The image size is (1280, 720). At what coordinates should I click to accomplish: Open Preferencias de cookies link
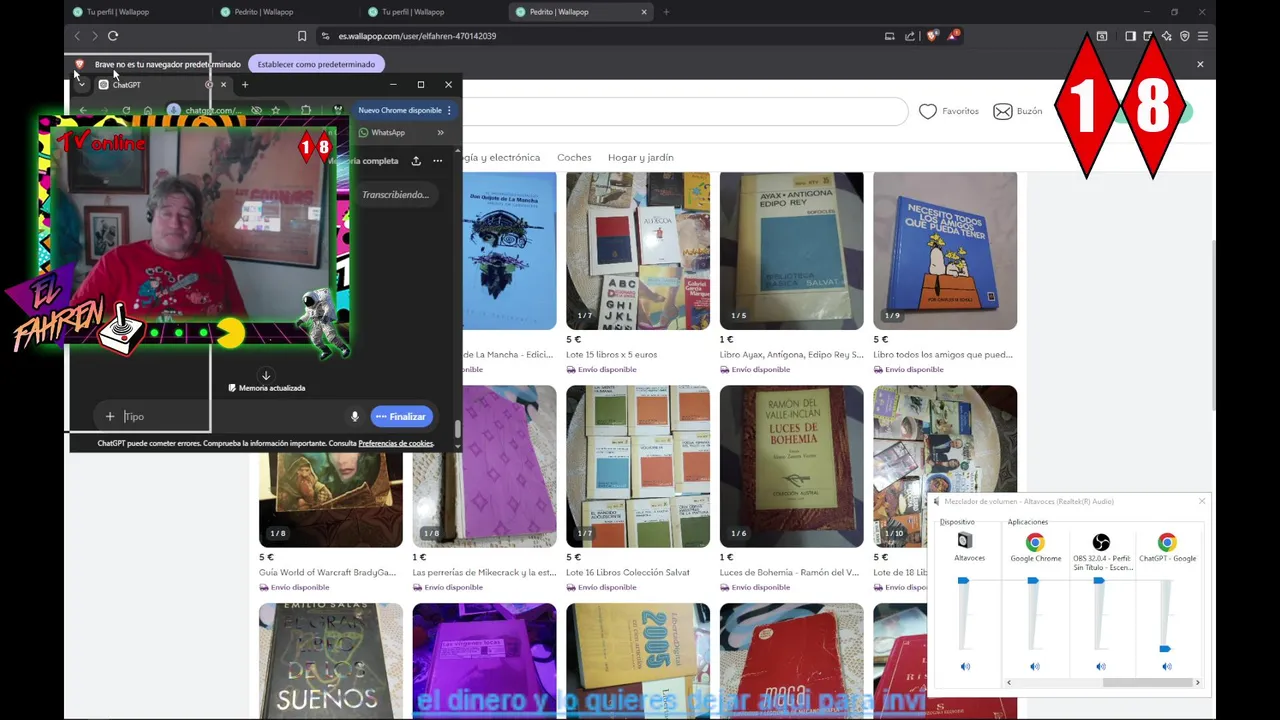pyautogui.click(x=396, y=443)
